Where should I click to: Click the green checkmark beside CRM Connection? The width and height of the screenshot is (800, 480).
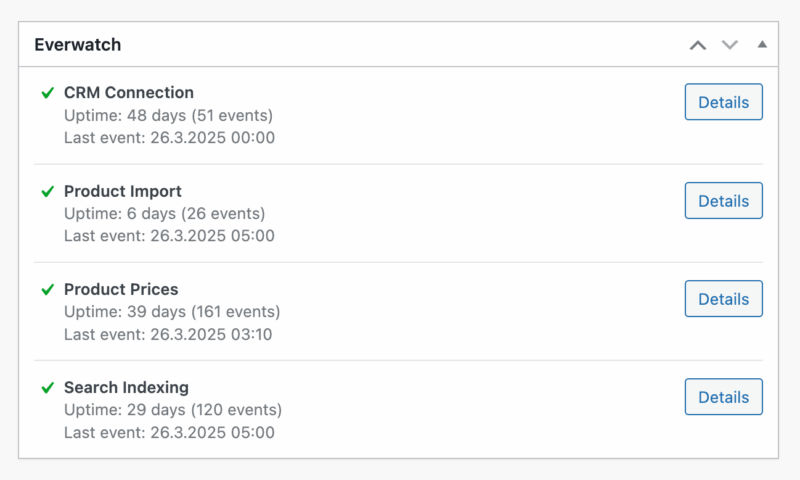47,93
